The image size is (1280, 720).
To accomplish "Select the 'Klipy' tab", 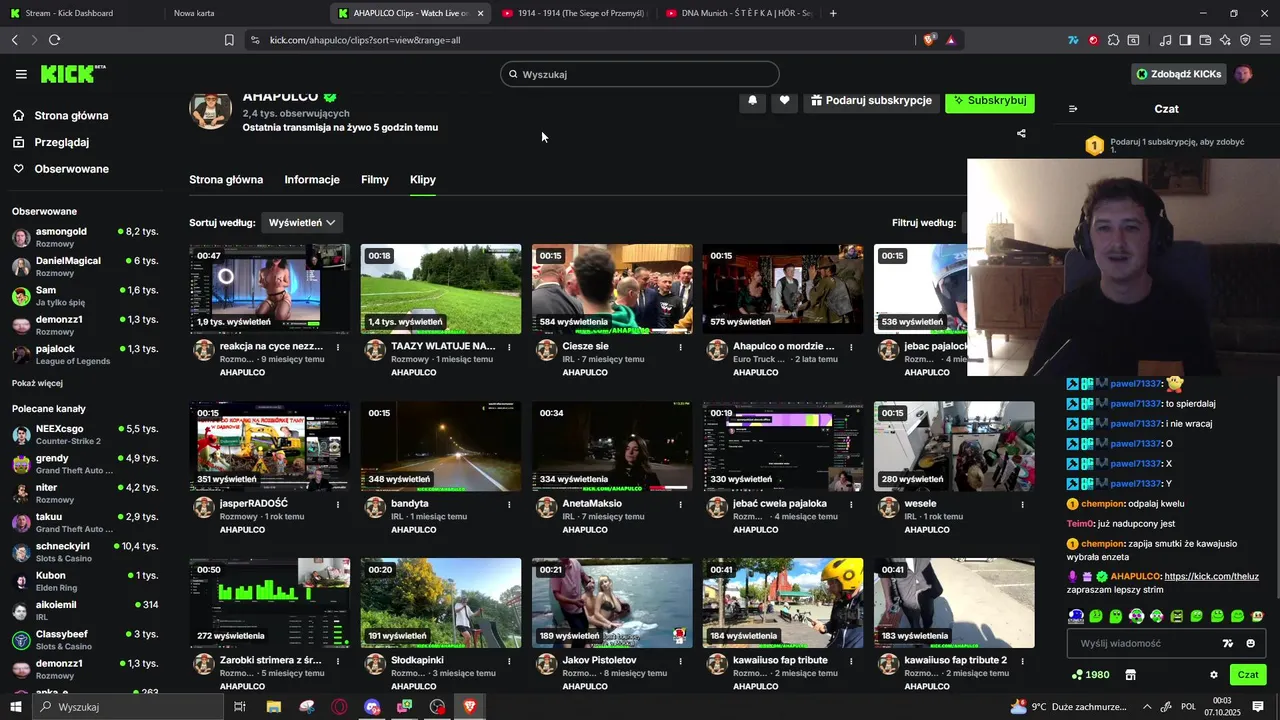I will point(423,180).
